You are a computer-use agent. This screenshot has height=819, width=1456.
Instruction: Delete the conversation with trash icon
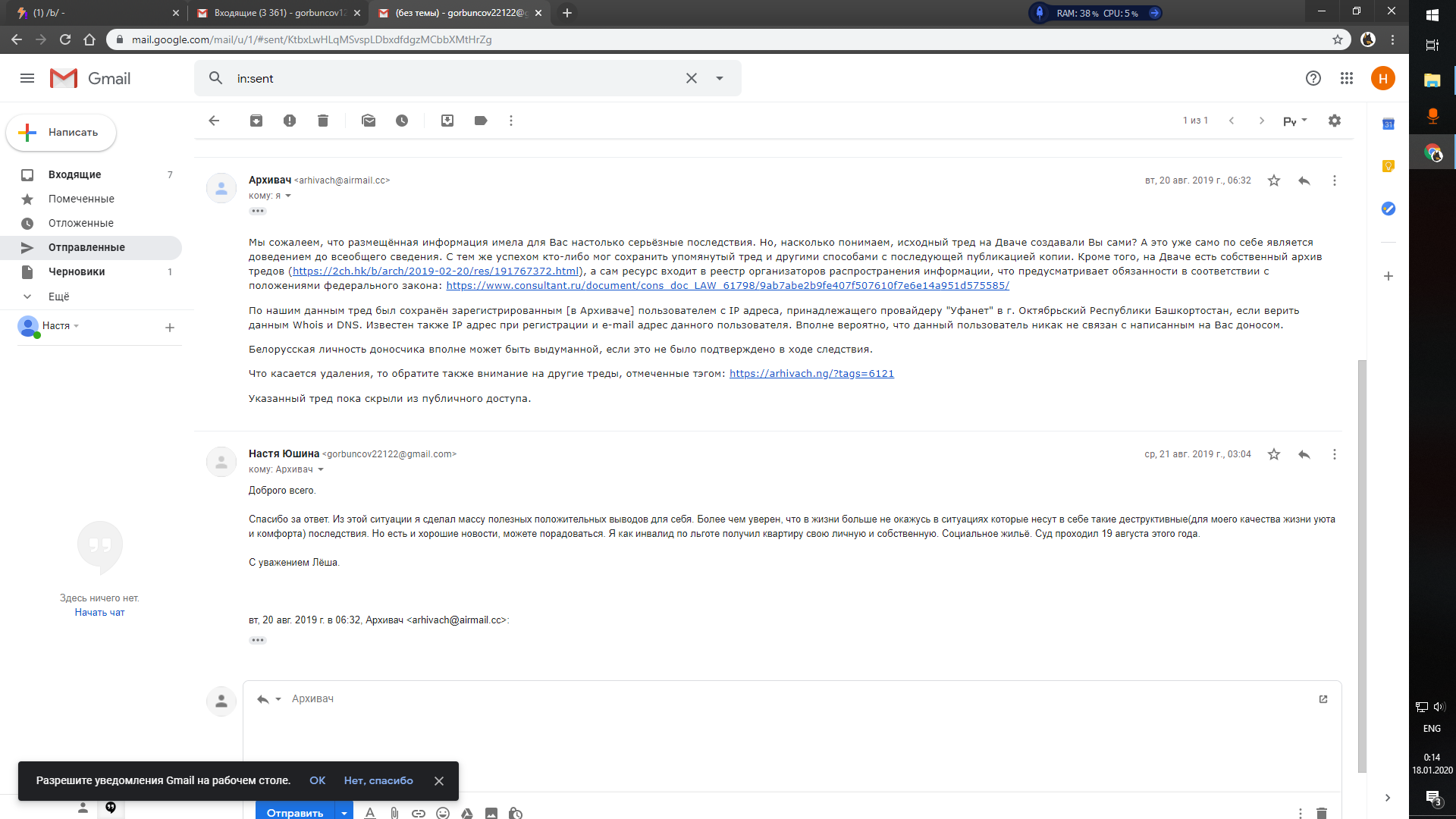pyautogui.click(x=323, y=121)
